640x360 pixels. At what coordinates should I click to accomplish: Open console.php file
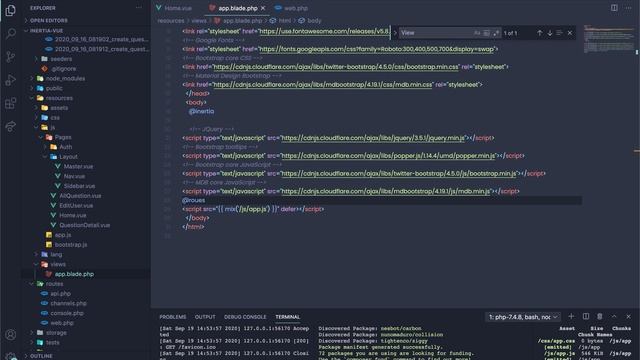click(67, 313)
